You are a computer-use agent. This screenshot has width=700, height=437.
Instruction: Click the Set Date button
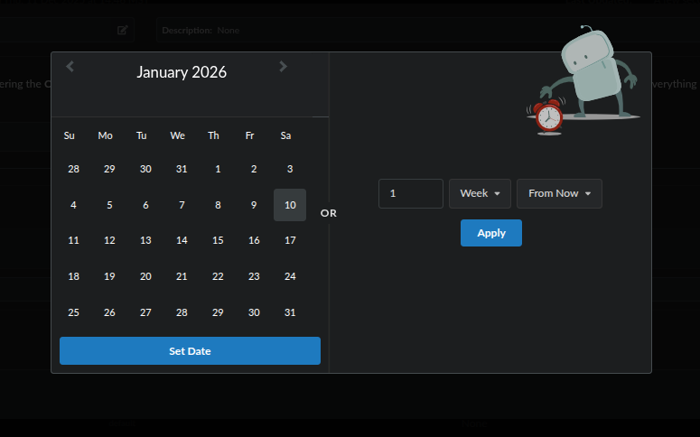coord(190,351)
